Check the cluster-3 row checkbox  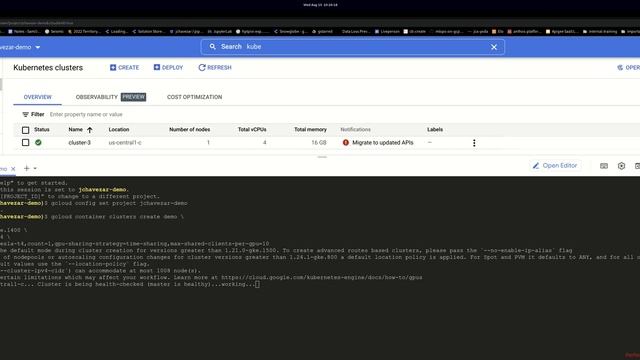point(25,143)
